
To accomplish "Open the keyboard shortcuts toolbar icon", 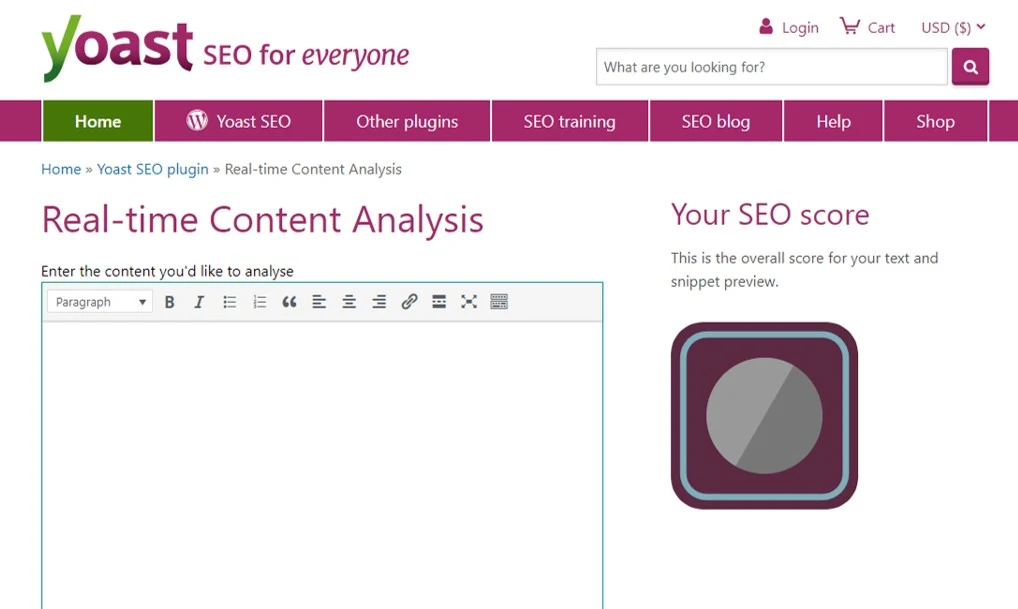I will [x=499, y=301].
